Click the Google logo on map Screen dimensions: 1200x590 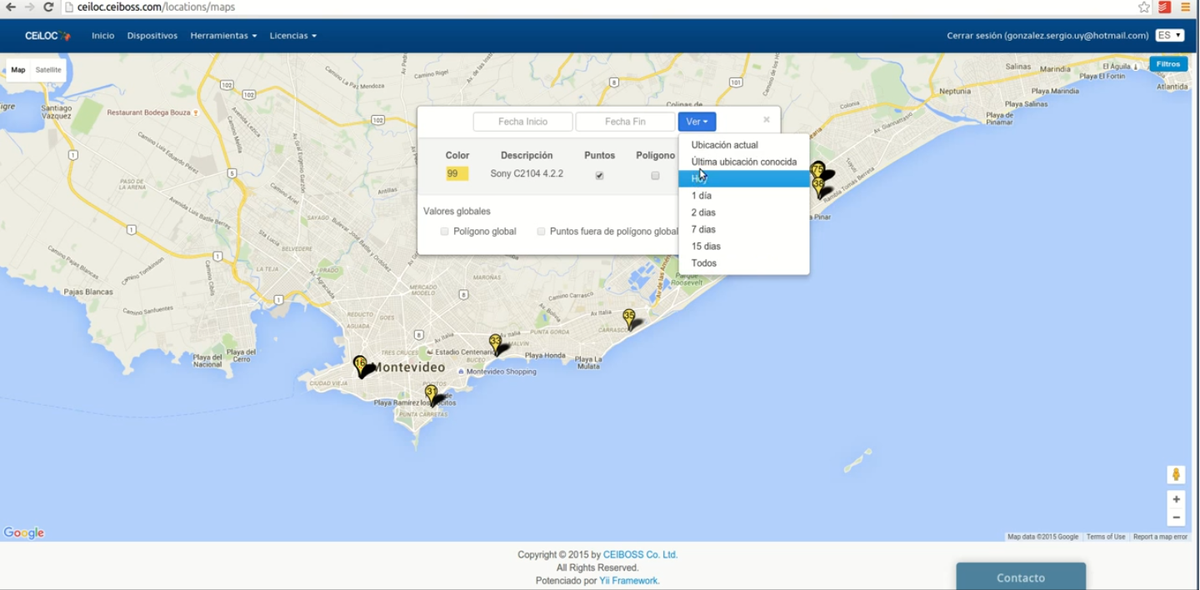pos(24,533)
